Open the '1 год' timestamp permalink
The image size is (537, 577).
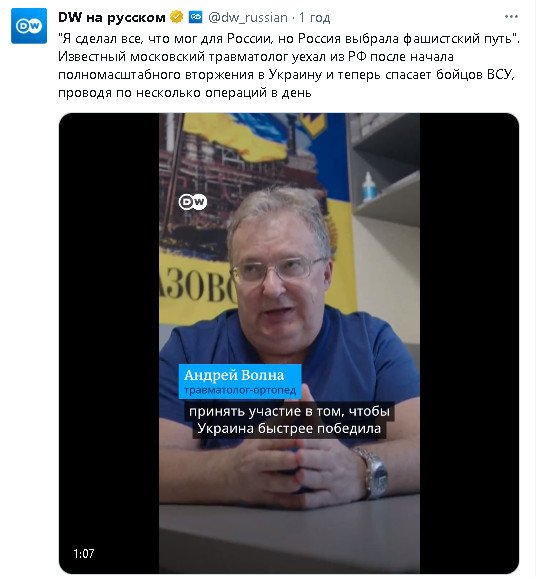pyautogui.click(x=314, y=17)
